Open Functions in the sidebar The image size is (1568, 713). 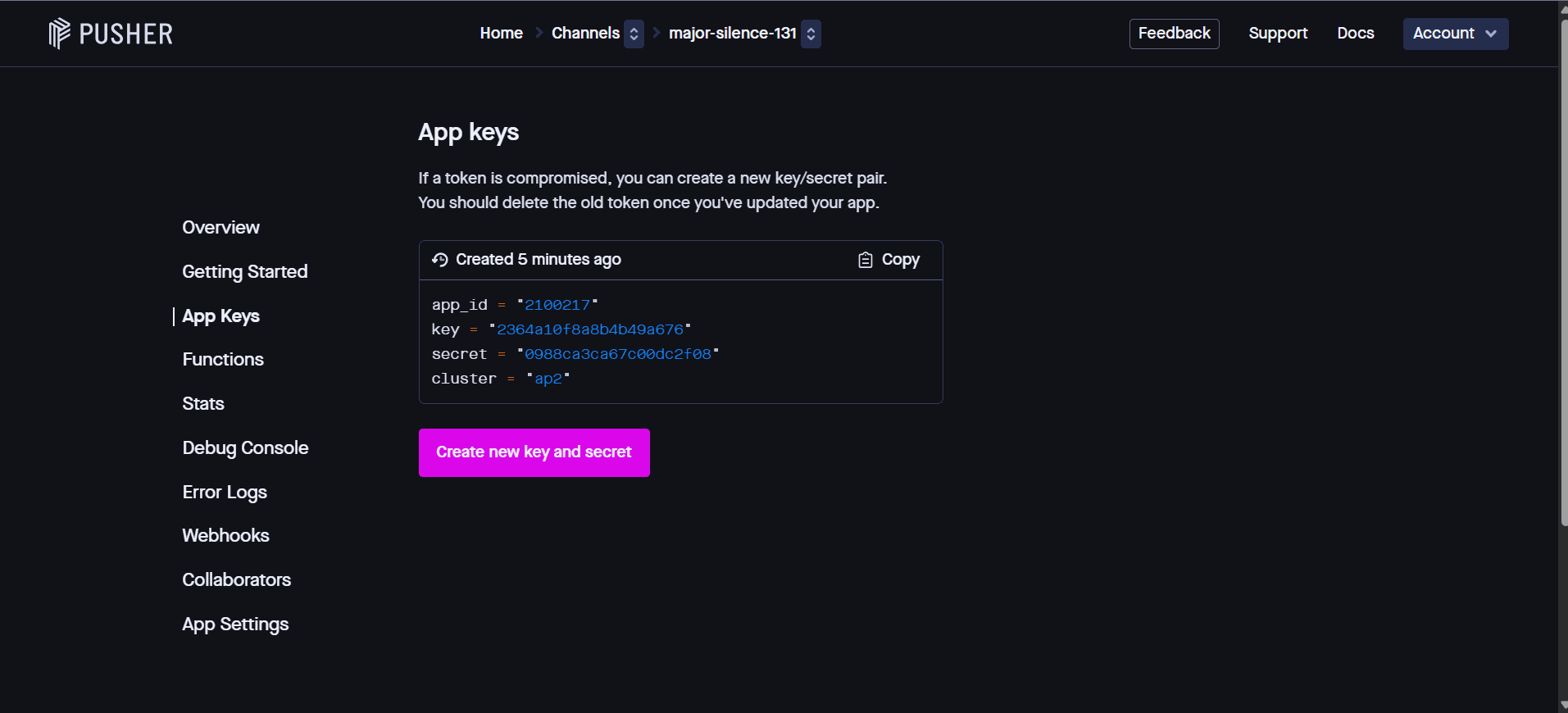(223, 359)
